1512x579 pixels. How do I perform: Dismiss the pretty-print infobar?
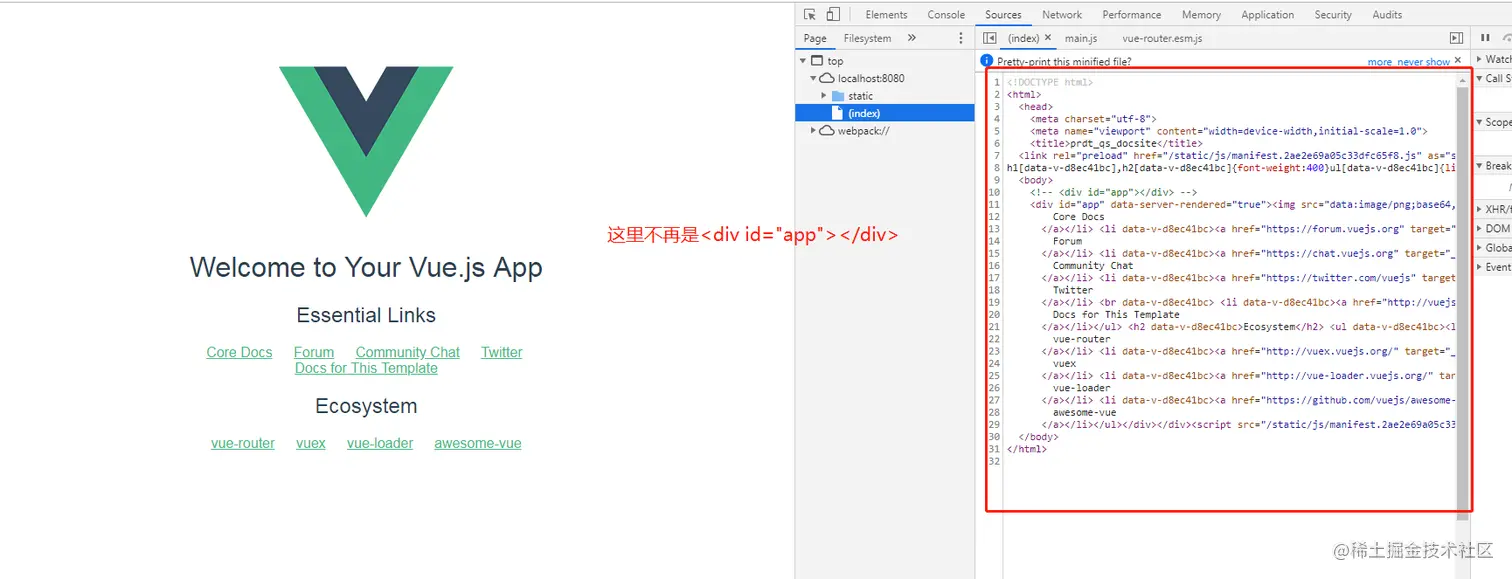click(1458, 61)
